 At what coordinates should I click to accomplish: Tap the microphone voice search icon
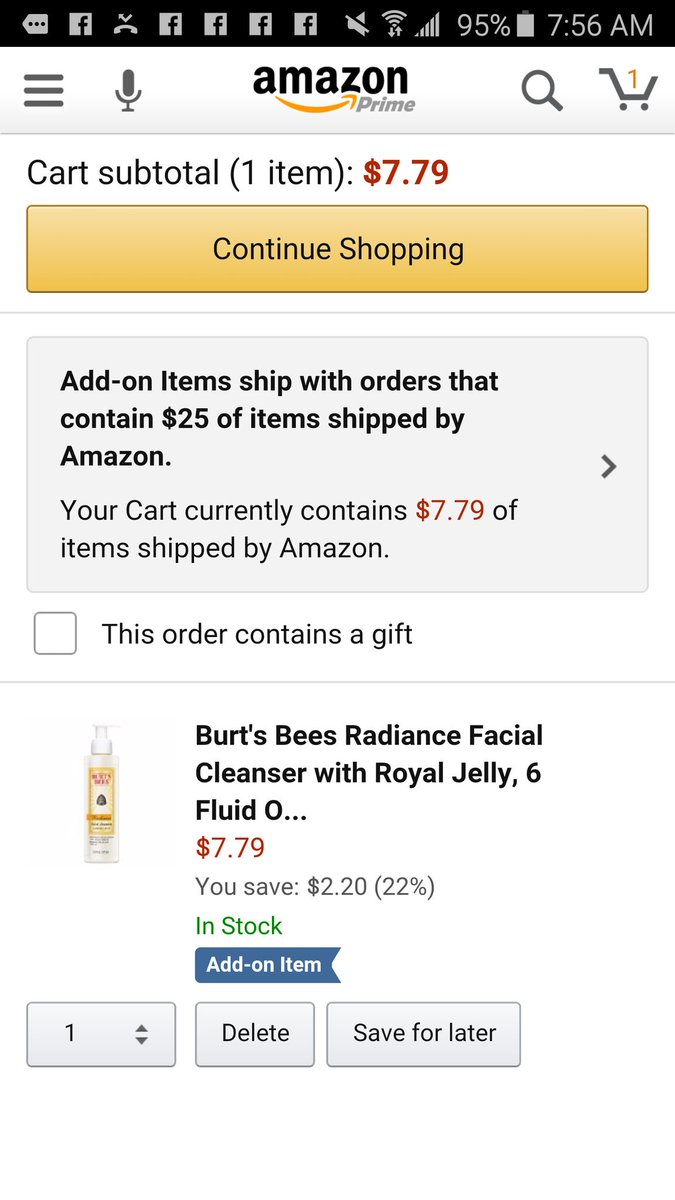(127, 91)
